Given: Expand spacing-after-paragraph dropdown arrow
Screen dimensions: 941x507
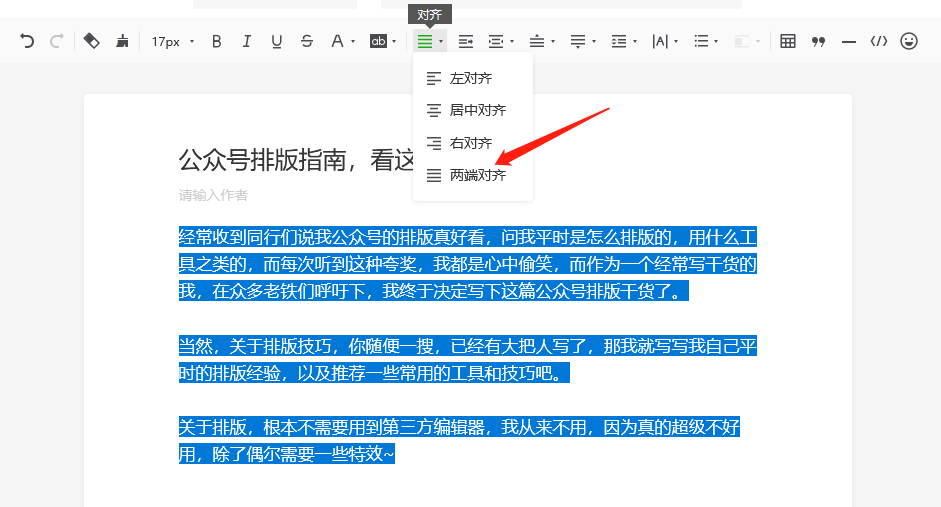Looking at the screenshot, I should tap(594, 41).
